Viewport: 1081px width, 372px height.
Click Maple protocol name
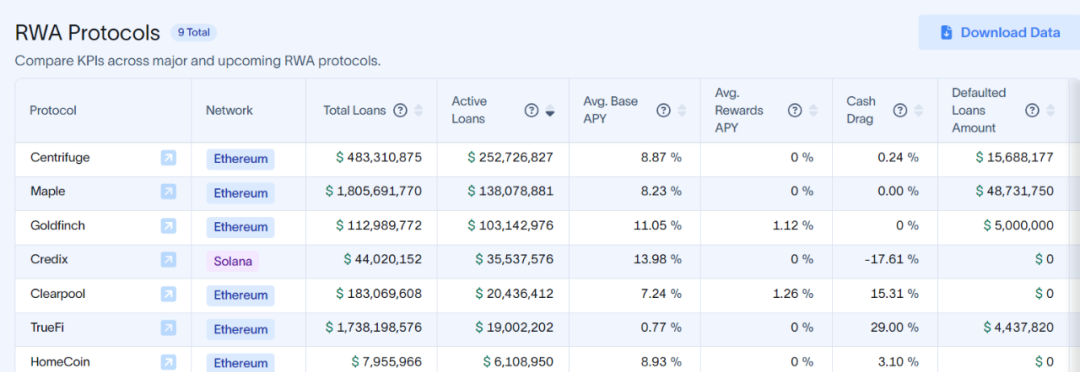(x=48, y=191)
